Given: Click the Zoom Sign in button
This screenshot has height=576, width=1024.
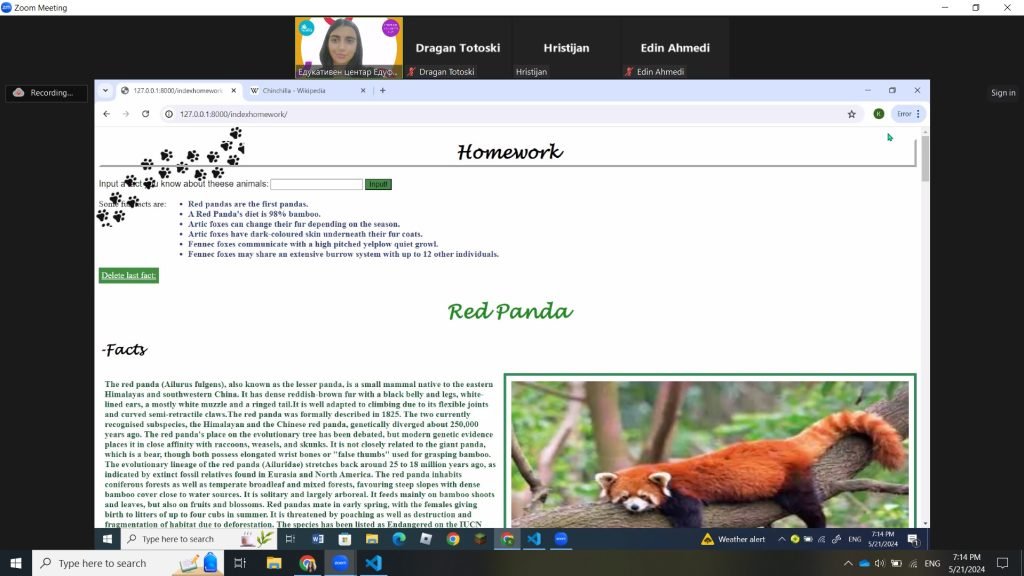Looking at the screenshot, I should coord(1002,93).
